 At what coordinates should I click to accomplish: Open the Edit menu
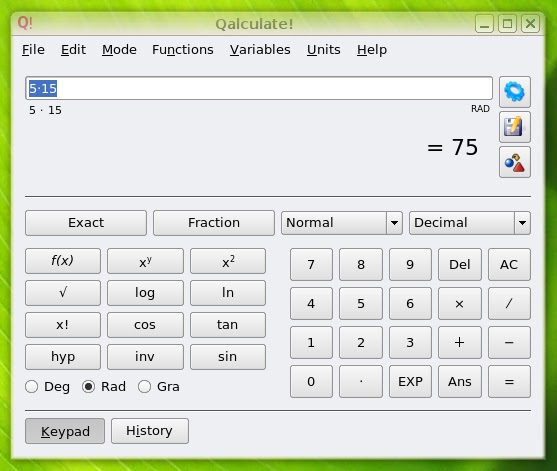[73, 50]
